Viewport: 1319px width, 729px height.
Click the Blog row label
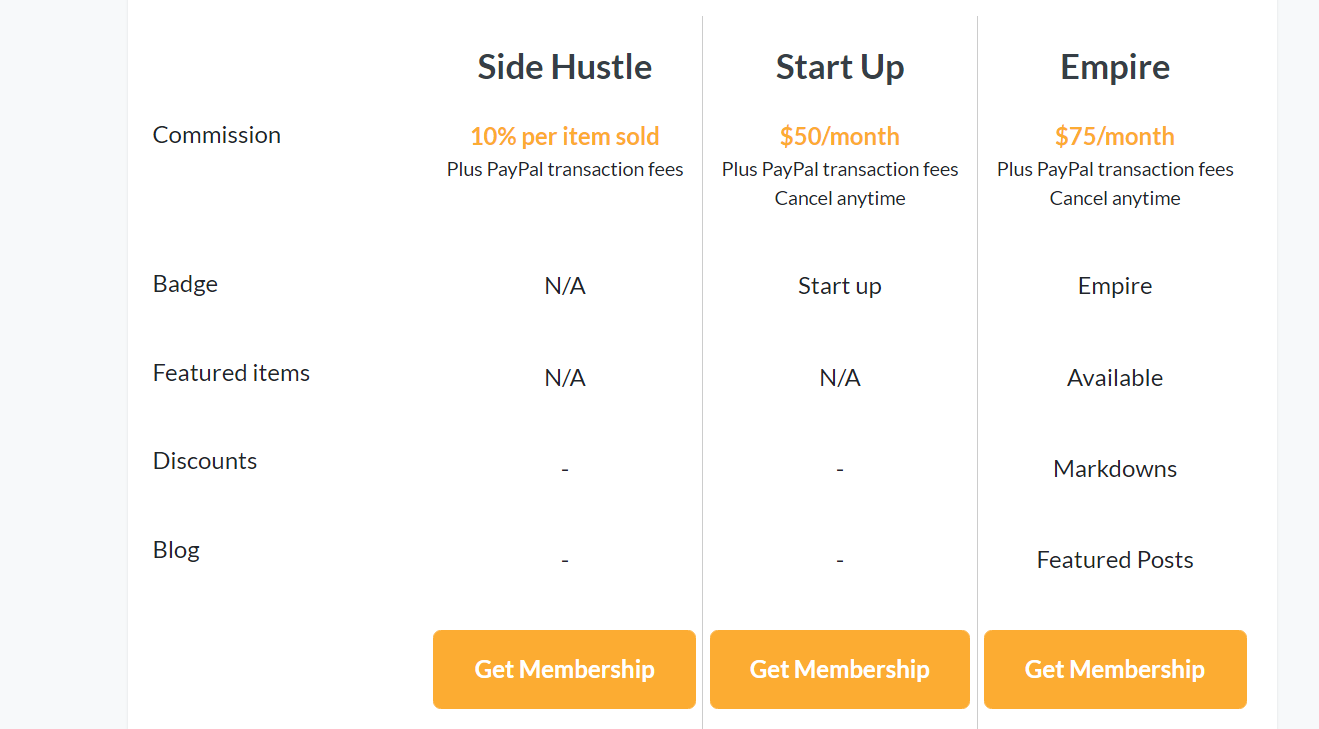176,550
